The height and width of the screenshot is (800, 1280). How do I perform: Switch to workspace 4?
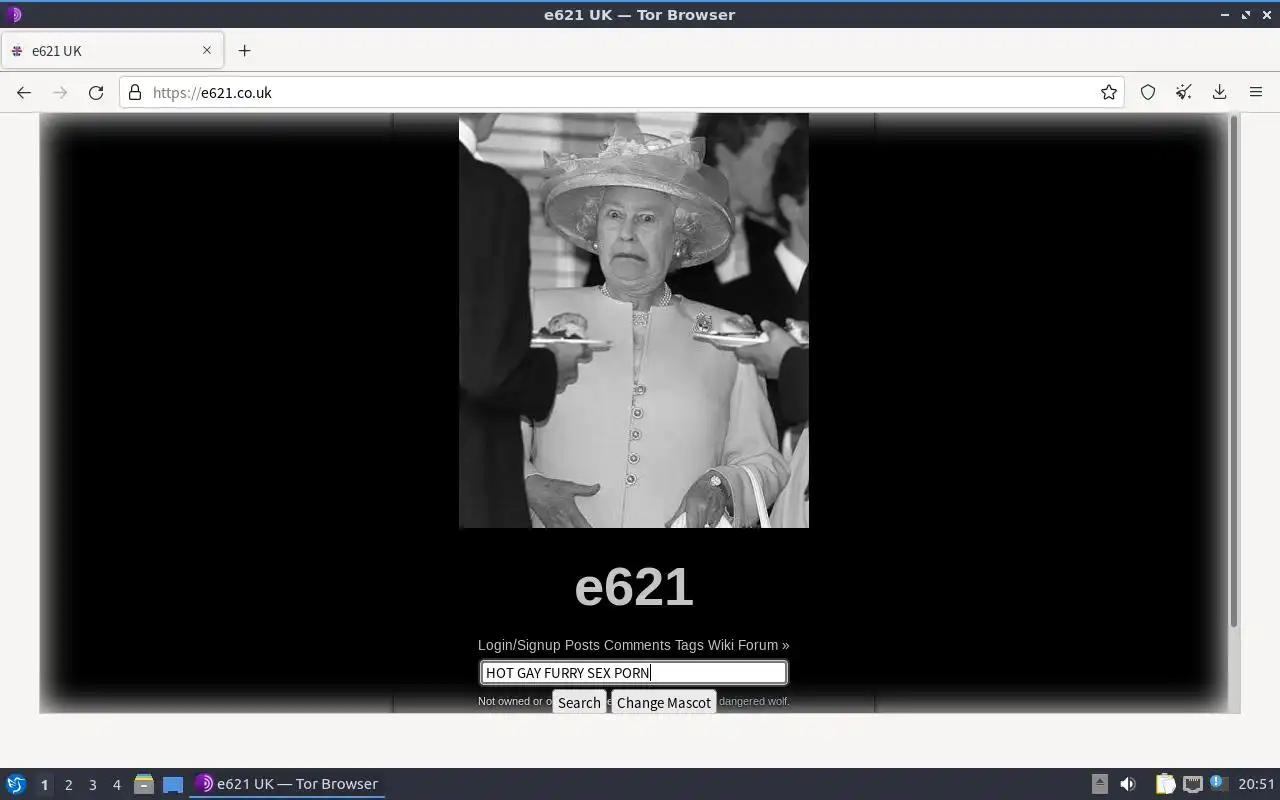(x=116, y=785)
